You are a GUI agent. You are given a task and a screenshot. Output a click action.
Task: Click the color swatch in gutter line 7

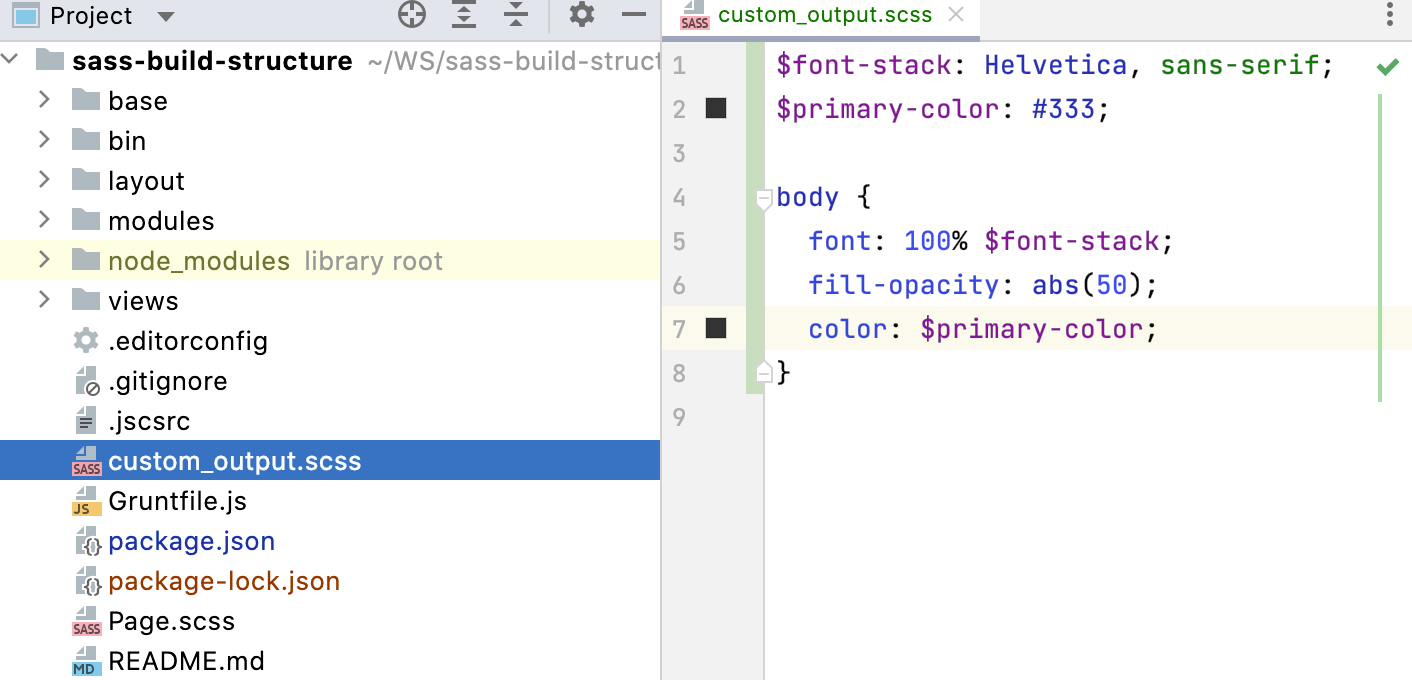pos(716,328)
